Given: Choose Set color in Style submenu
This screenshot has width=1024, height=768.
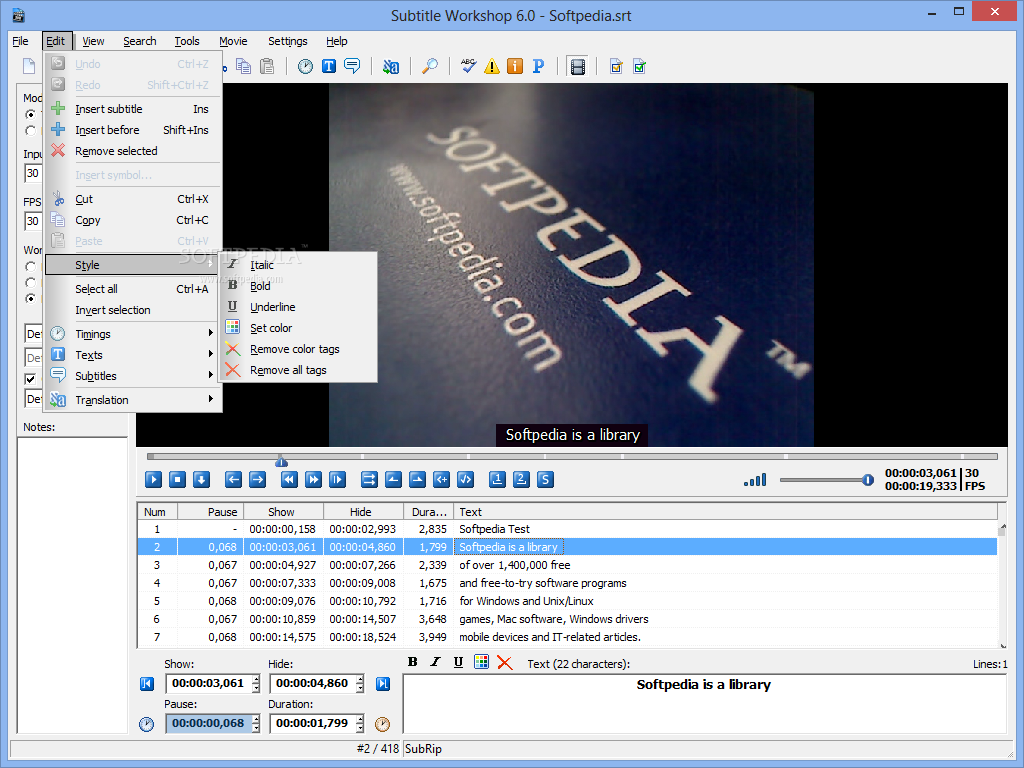Looking at the screenshot, I should (300, 328).
